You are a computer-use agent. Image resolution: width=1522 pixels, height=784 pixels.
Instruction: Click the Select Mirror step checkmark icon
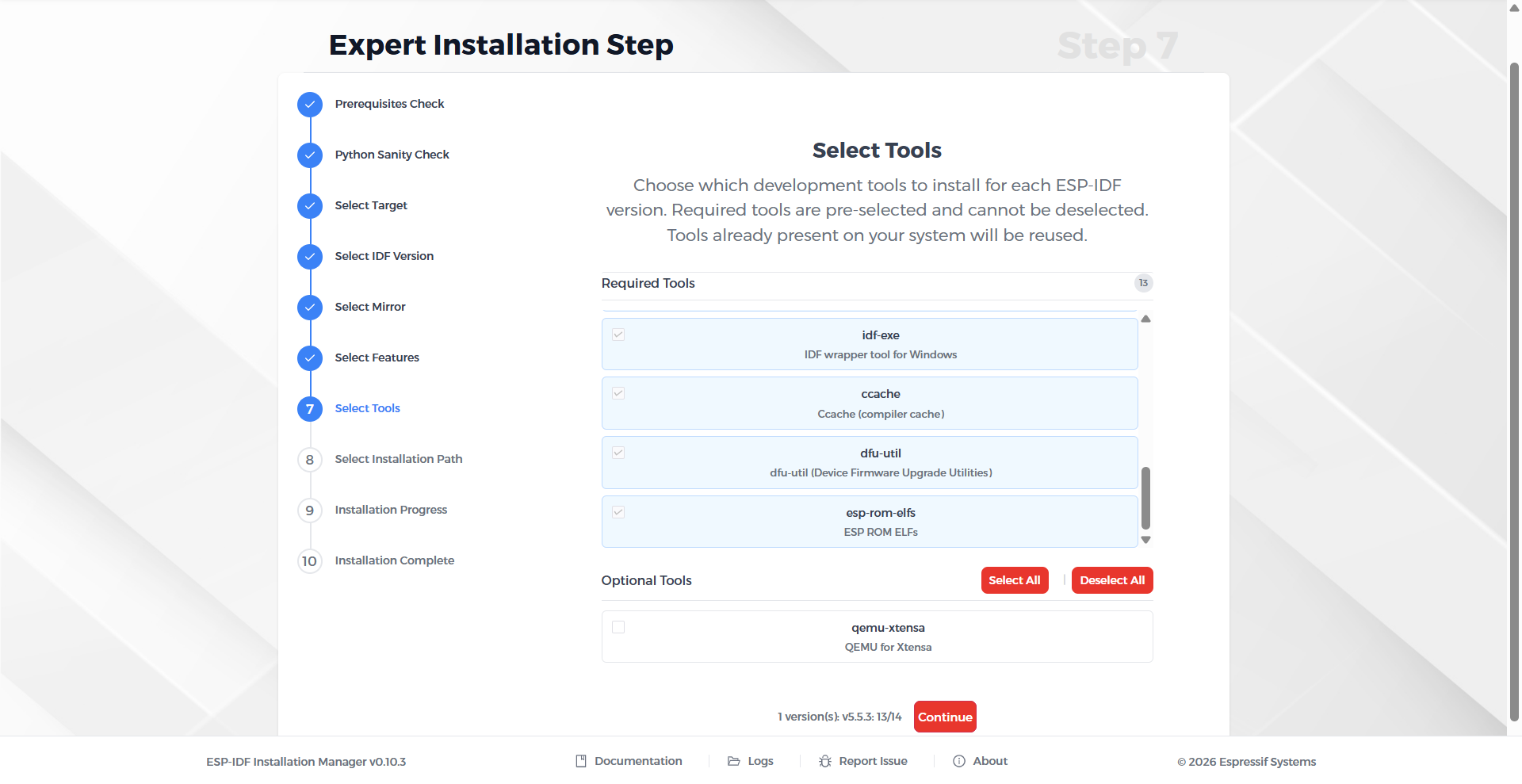point(310,307)
